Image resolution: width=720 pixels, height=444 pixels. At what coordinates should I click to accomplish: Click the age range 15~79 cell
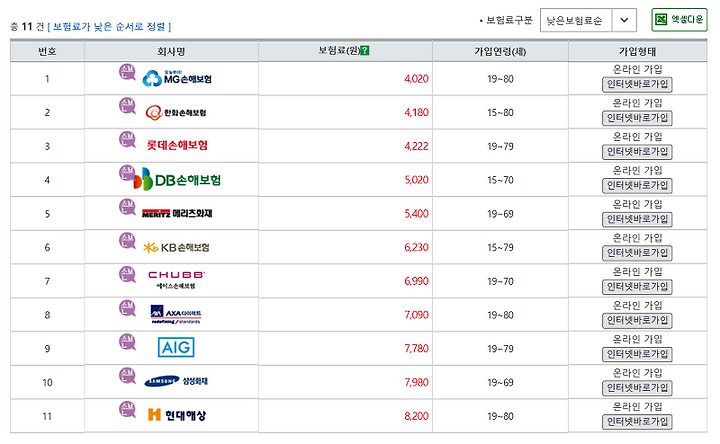point(500,247)
